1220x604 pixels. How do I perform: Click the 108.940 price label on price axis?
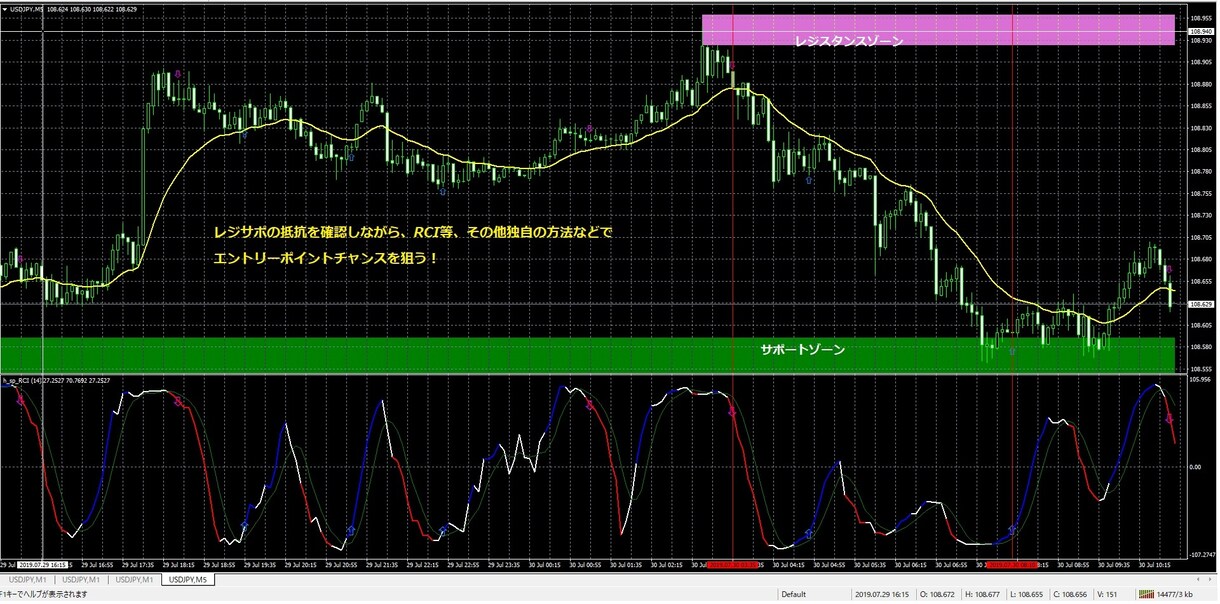click(1198, 31)
